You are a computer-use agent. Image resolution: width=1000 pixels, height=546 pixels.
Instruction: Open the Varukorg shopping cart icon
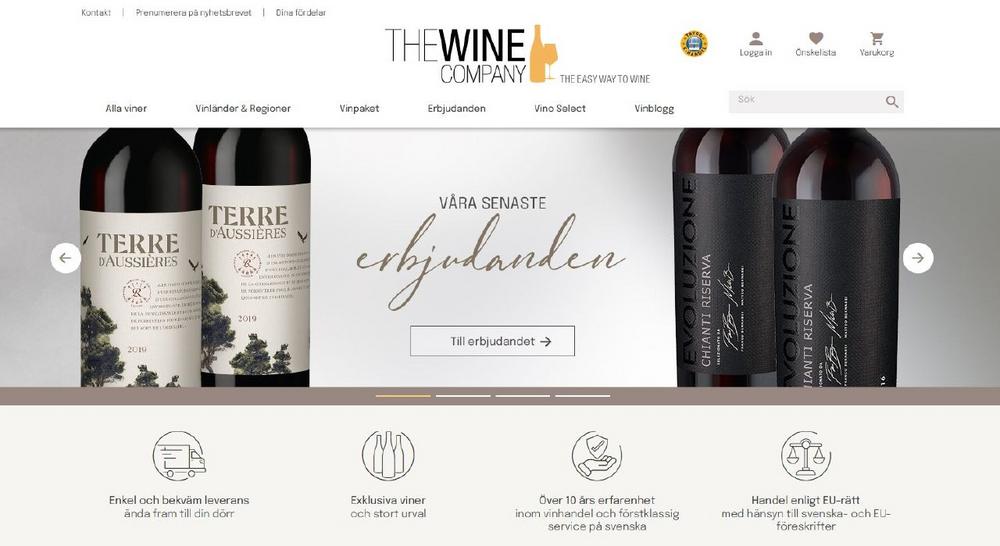(877, 38)
